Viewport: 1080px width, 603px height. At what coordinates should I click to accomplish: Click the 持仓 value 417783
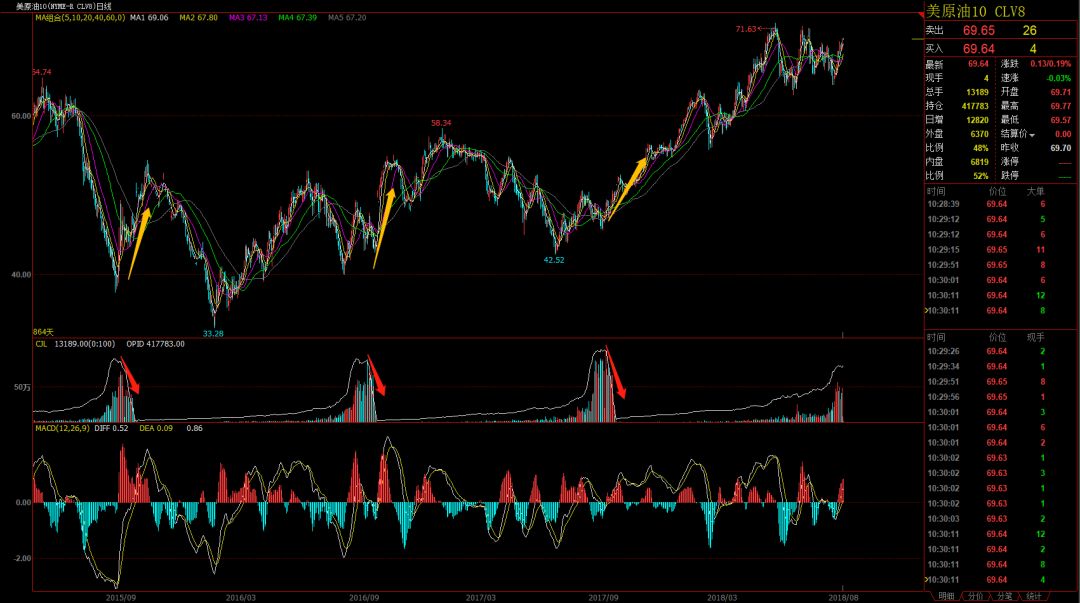point(975,106)
